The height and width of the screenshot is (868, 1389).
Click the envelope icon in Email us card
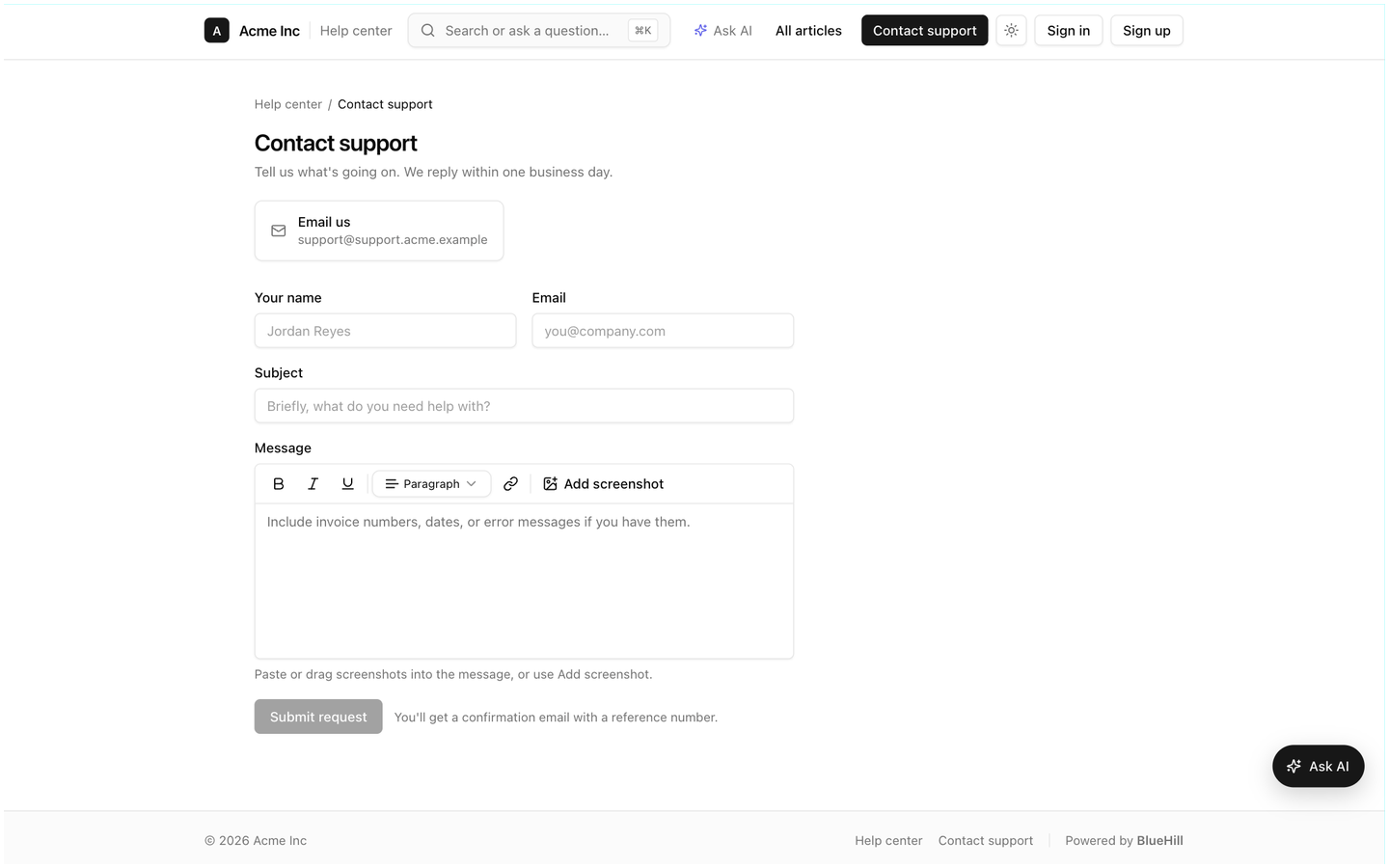279,231
